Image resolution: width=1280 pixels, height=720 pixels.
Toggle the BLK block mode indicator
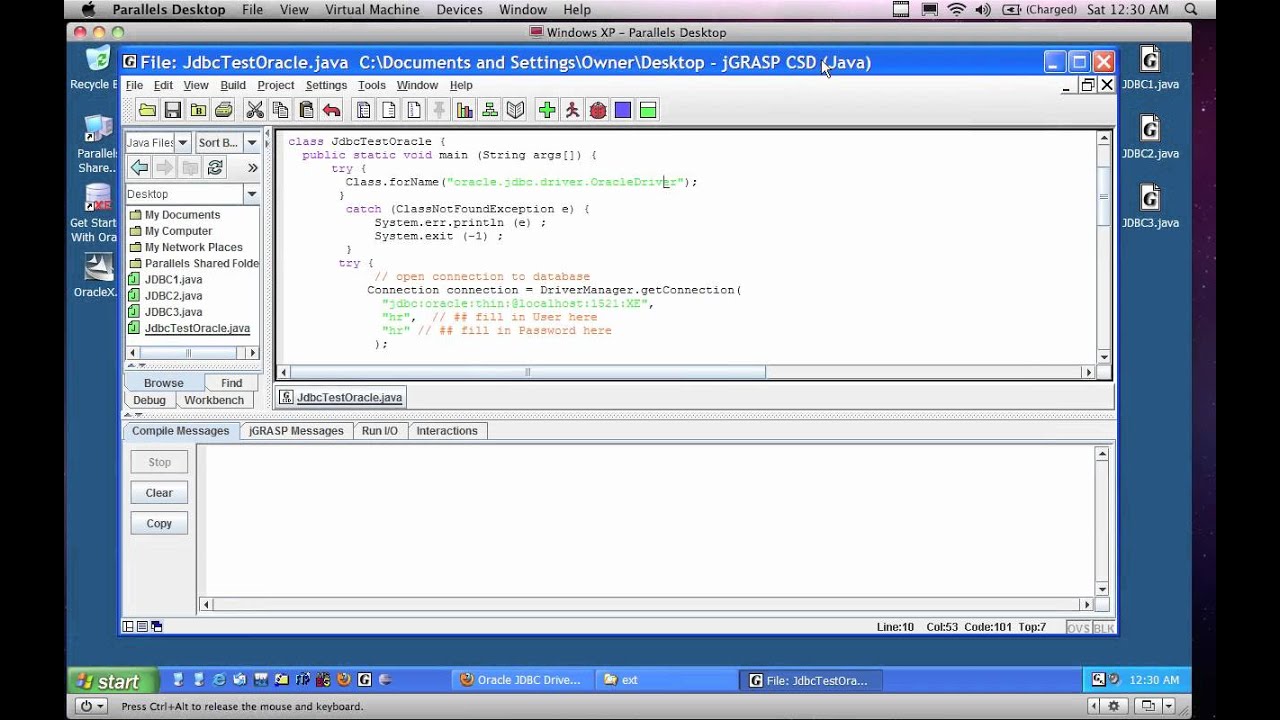[x=1103, y=628]
